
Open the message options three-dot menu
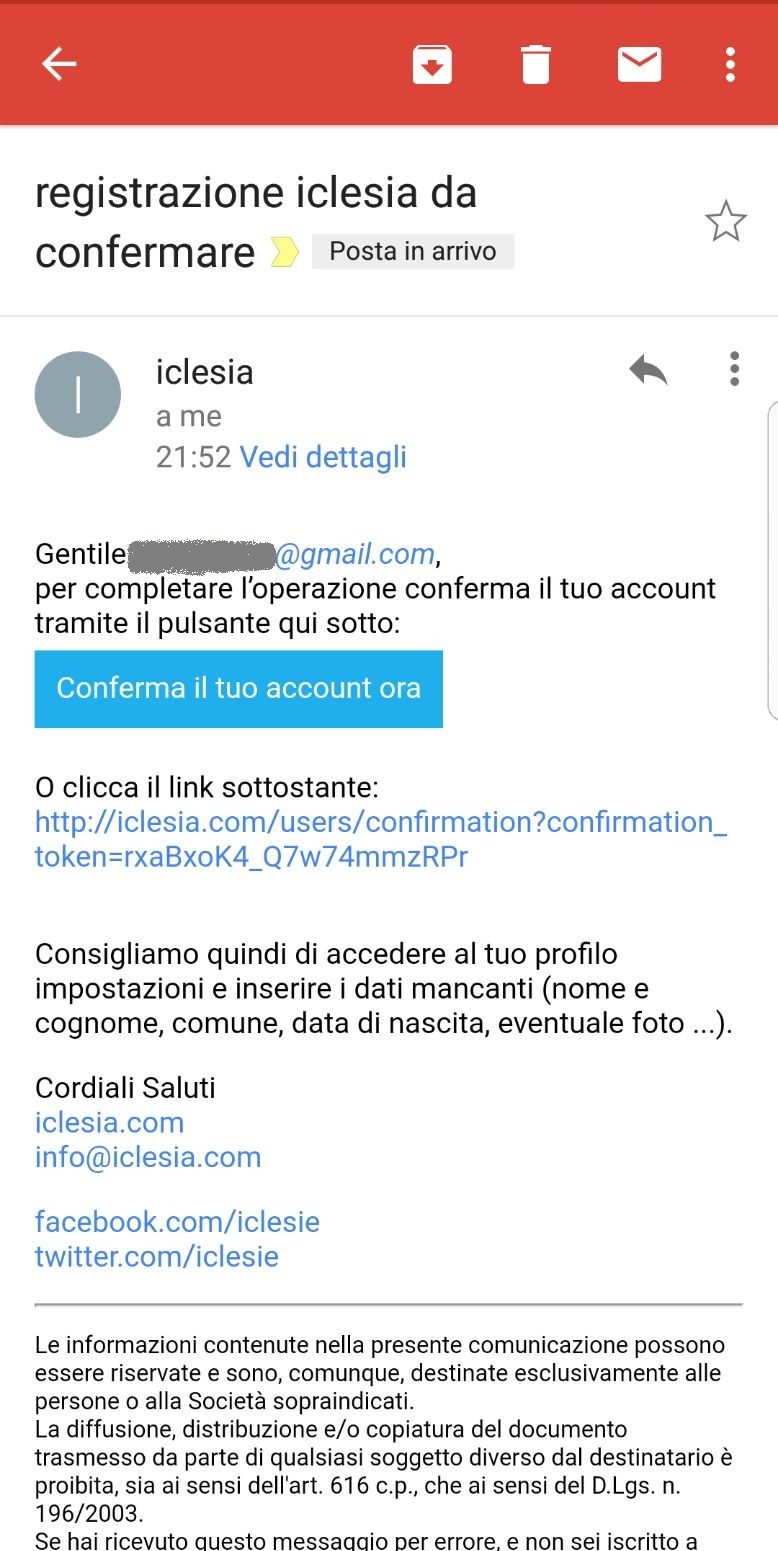click(x=735, y=369)
